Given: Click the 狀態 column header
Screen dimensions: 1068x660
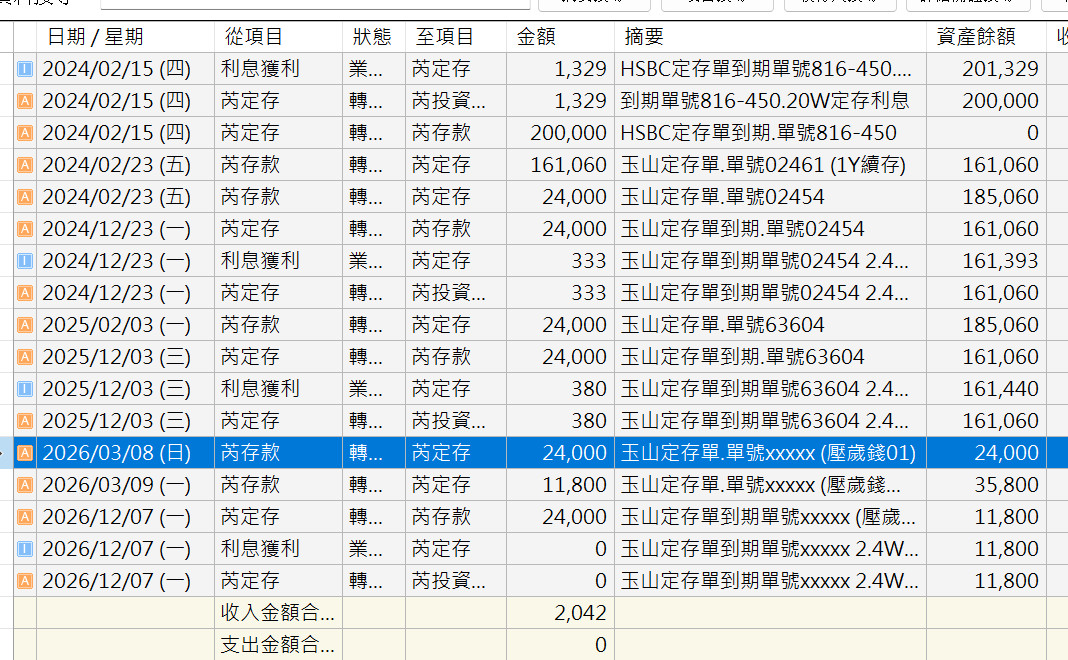Looking at the screenshot, I should (373, 37).
